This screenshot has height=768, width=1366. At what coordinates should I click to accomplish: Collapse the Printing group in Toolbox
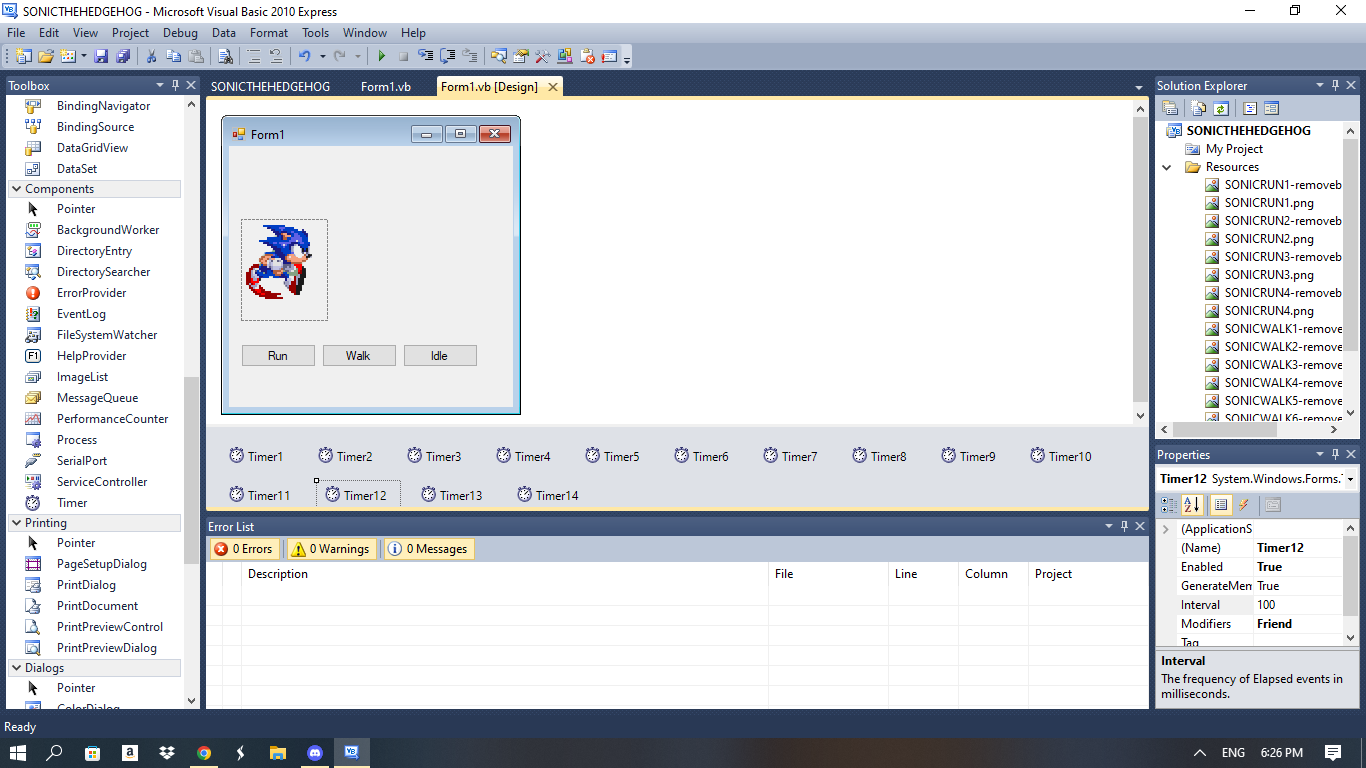point(16,523)
